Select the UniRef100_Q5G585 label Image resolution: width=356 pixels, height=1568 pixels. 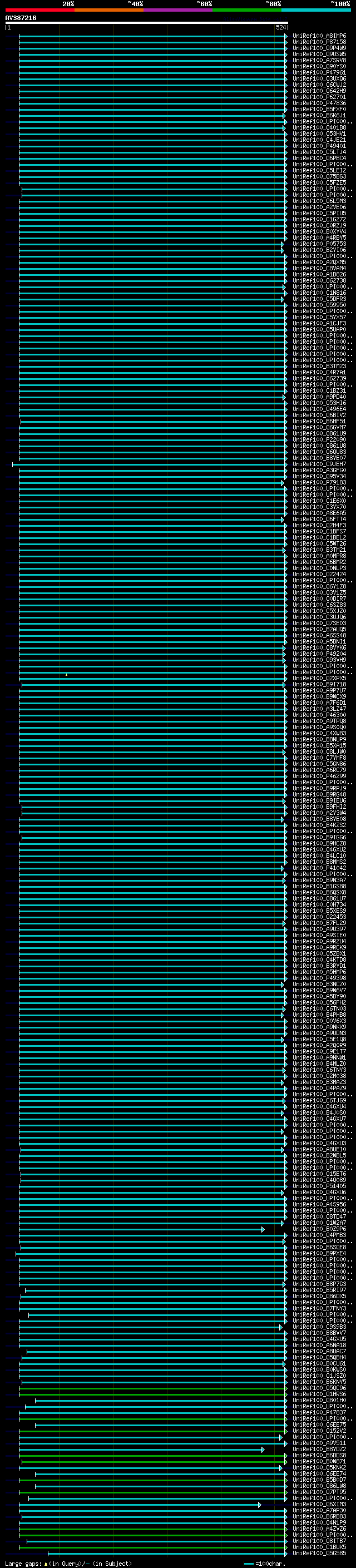[x=319, y=1554]
